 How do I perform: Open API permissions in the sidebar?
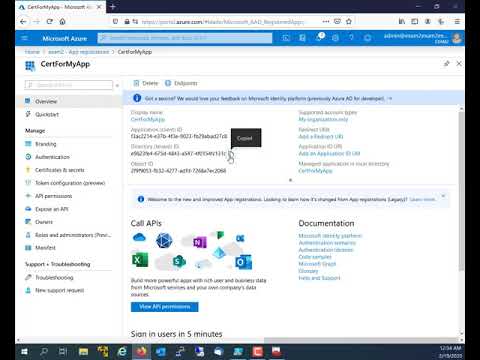point(53,196)
